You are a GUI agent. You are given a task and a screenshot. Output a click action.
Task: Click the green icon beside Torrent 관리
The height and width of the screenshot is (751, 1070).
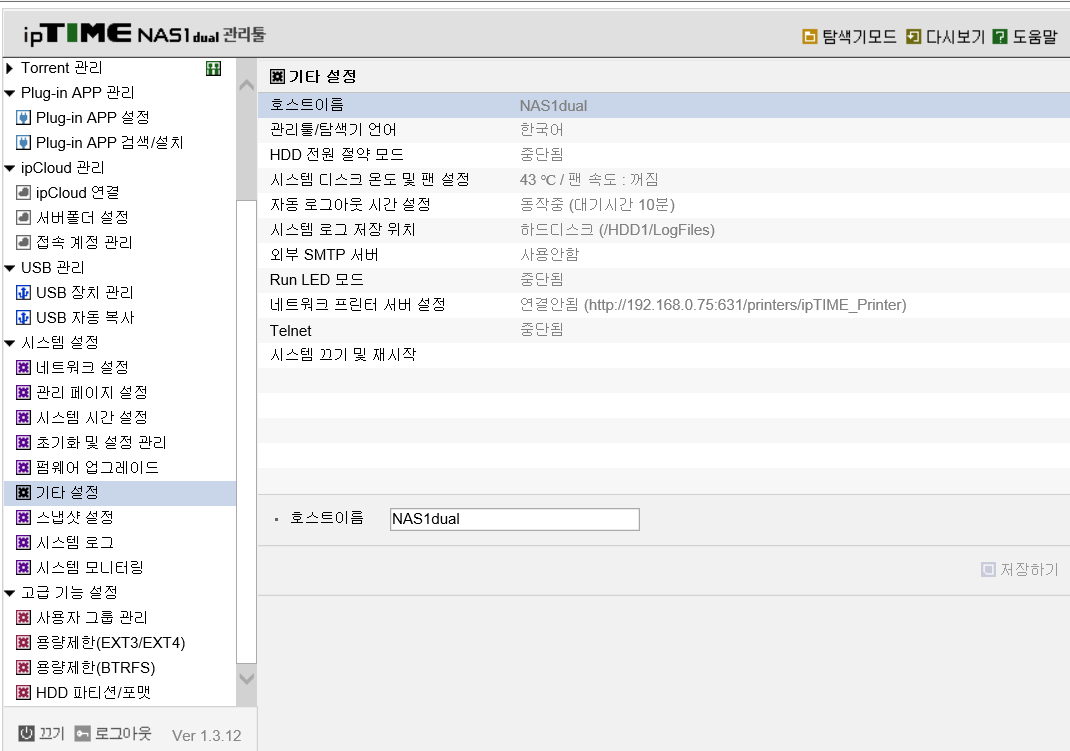tap(214, 68)
